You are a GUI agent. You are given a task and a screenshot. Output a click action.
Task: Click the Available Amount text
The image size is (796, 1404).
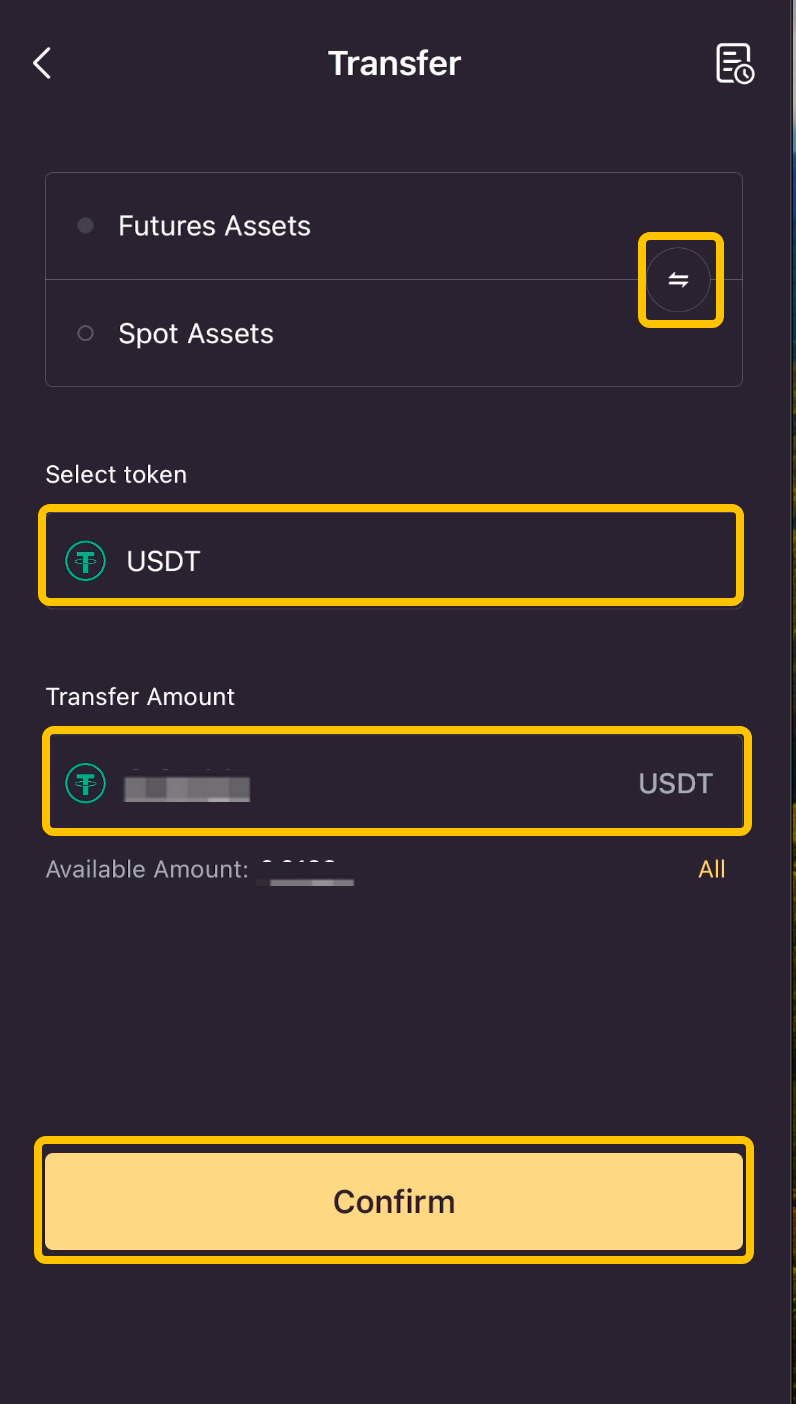(x=147, y=869)
